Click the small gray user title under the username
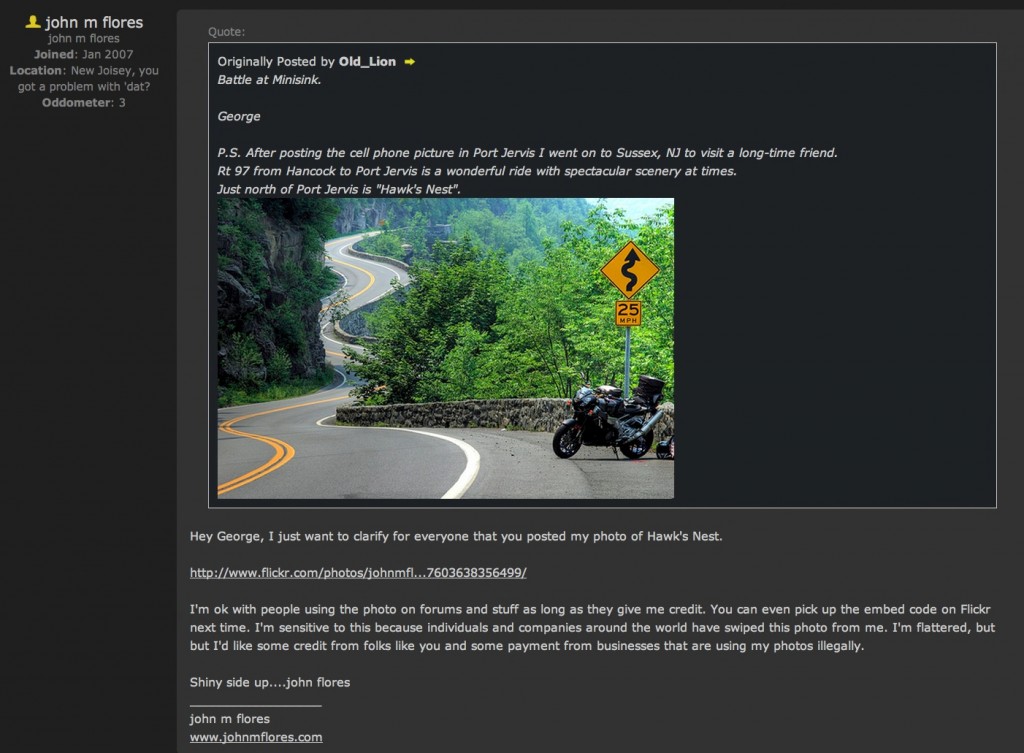Image resolution: width=1024 pixels, height=753 pixels. click(x=84, y=39)
